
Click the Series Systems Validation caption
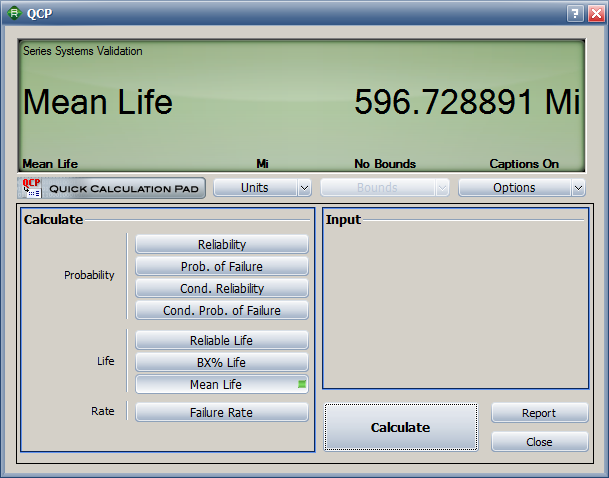pyautogui.click(x=83, y=51)
